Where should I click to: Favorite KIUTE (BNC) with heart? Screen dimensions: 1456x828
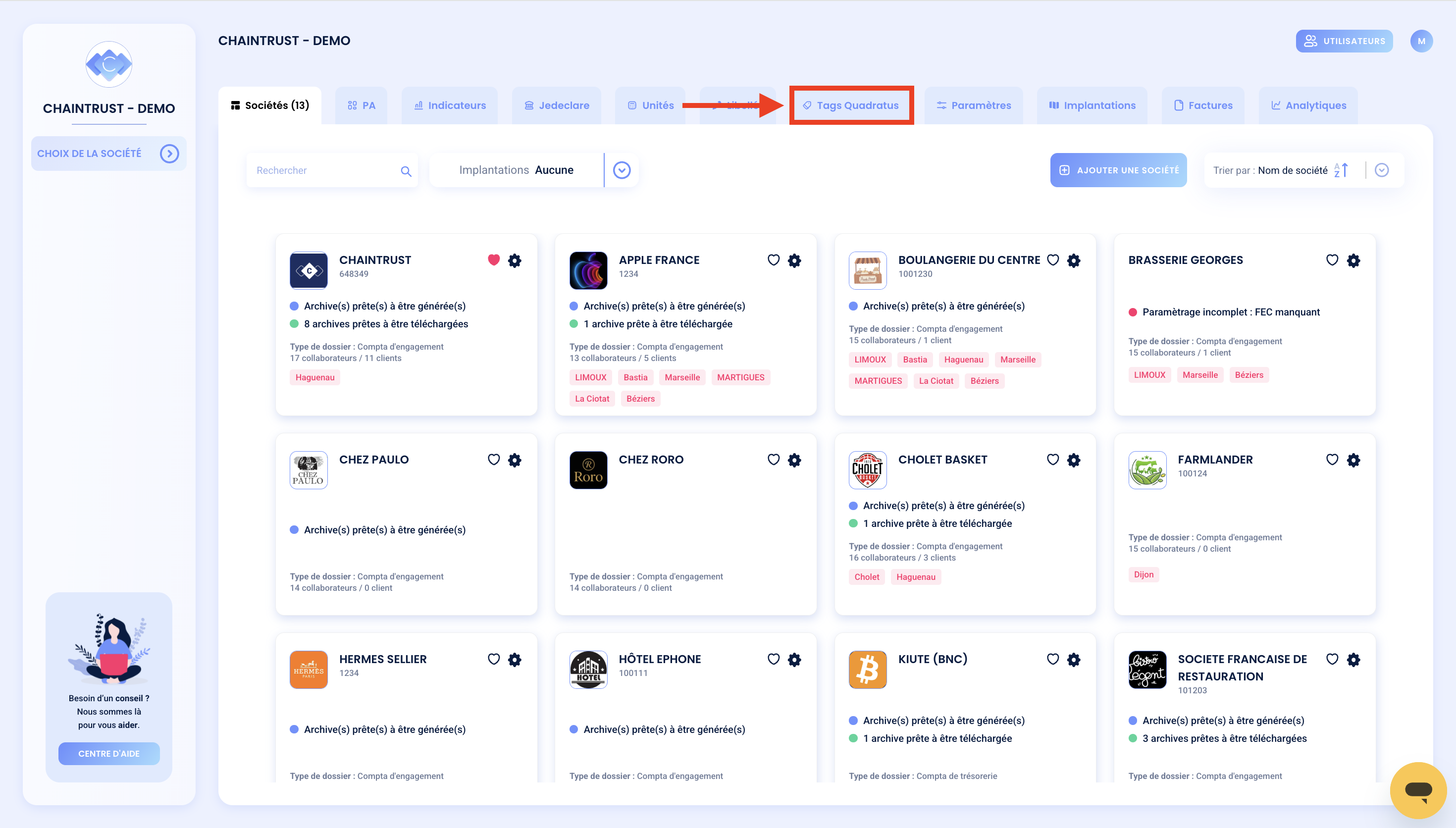point(1053,659)
